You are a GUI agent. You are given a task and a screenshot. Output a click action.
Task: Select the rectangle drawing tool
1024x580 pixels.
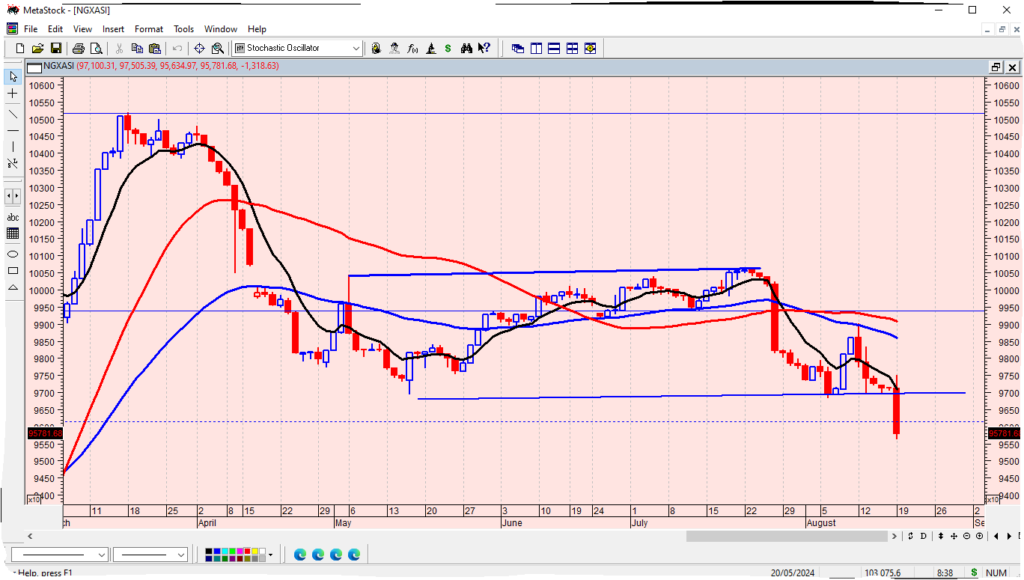tap(13, 270)
